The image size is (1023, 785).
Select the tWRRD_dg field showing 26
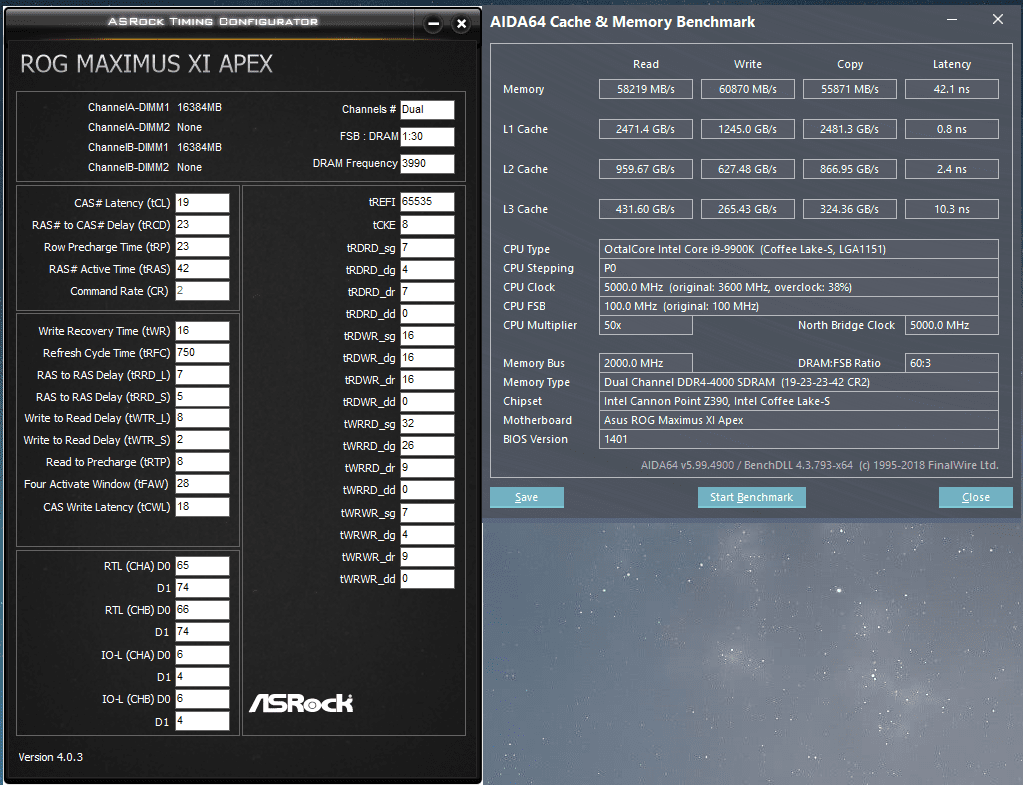427,446
